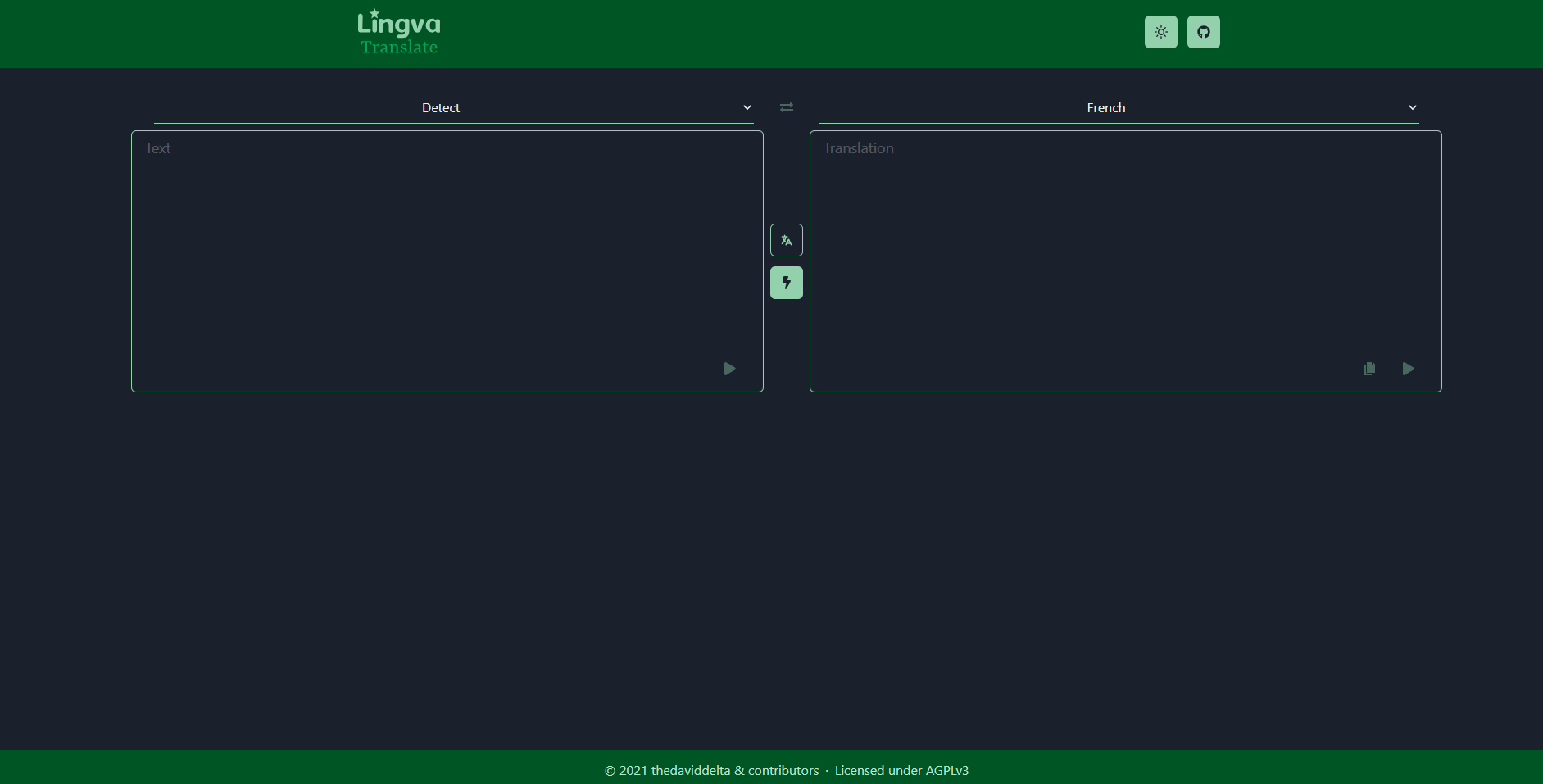The height and width of the screenshot is (784, 1543).
Task: Play audio for the source text
Action: click(x=729, y=369)
